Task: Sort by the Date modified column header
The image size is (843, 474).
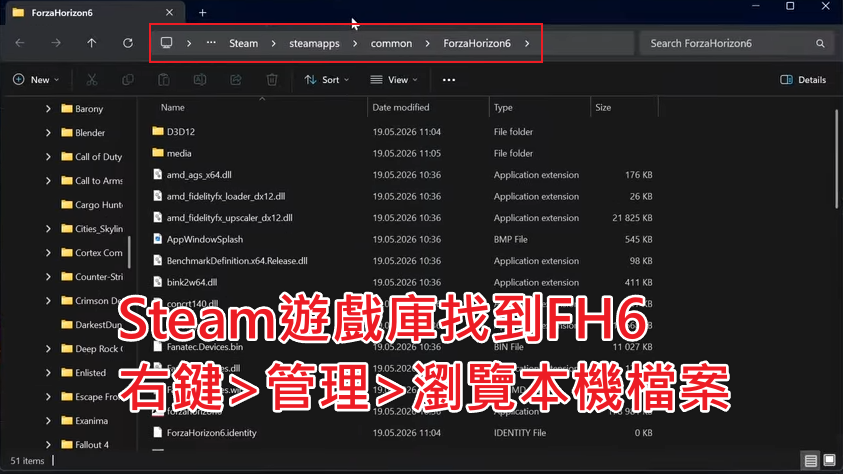Action: (x=401, y=107)
